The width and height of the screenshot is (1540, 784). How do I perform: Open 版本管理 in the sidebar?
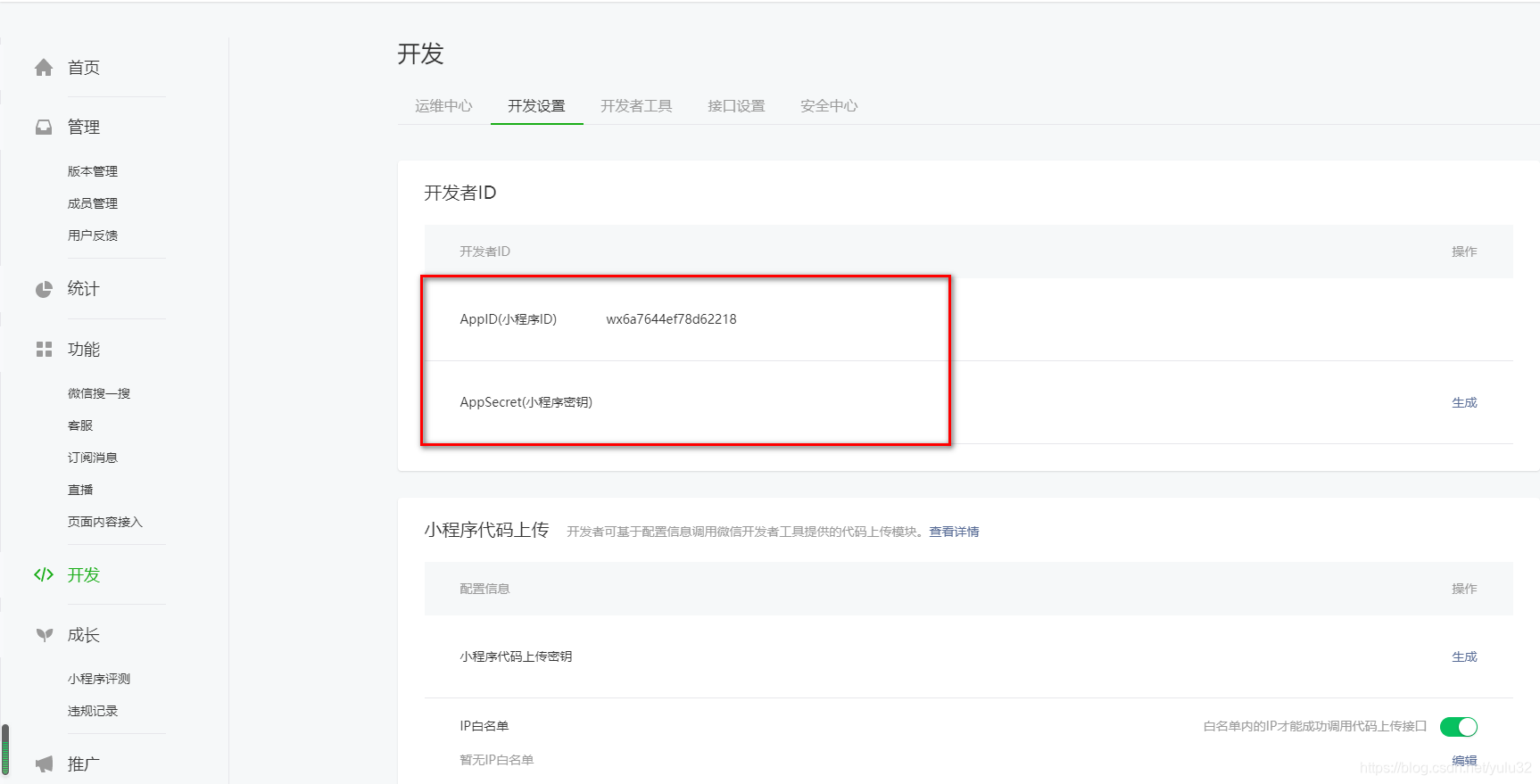93,171
